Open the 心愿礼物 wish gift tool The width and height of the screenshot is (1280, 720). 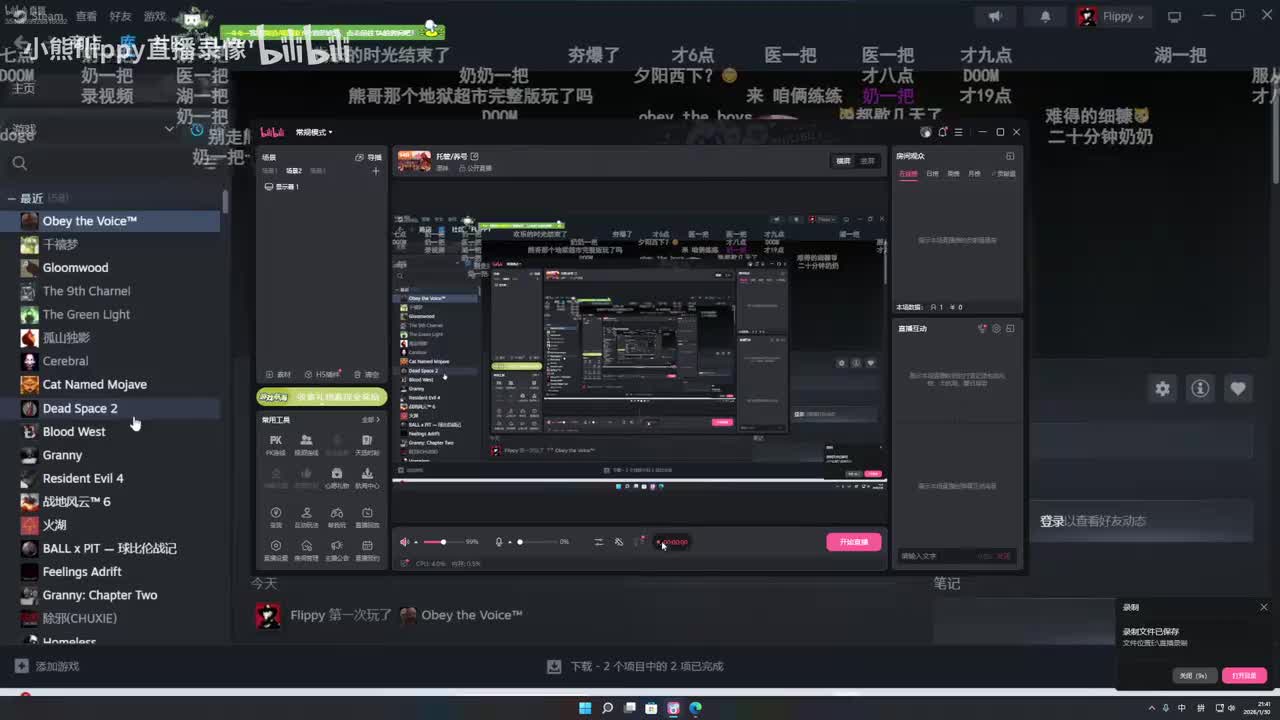pyautogui.click(x=337, y=478)
